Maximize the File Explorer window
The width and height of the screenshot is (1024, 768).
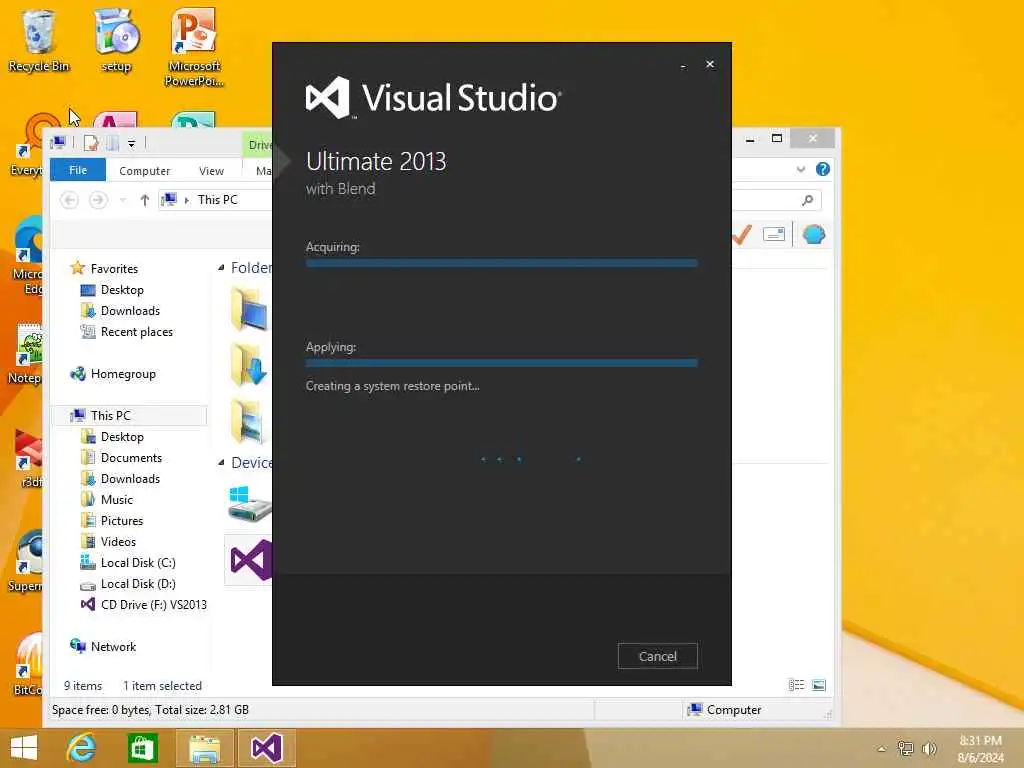pos(776,138)
